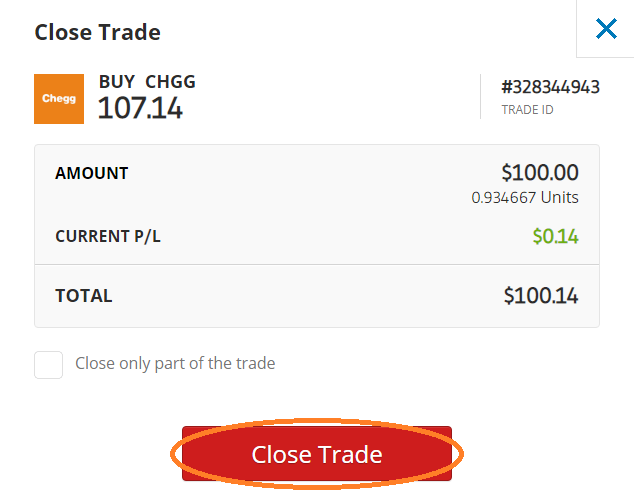
Task: Click the trade ID number #328344943
Action: (550, 87)
